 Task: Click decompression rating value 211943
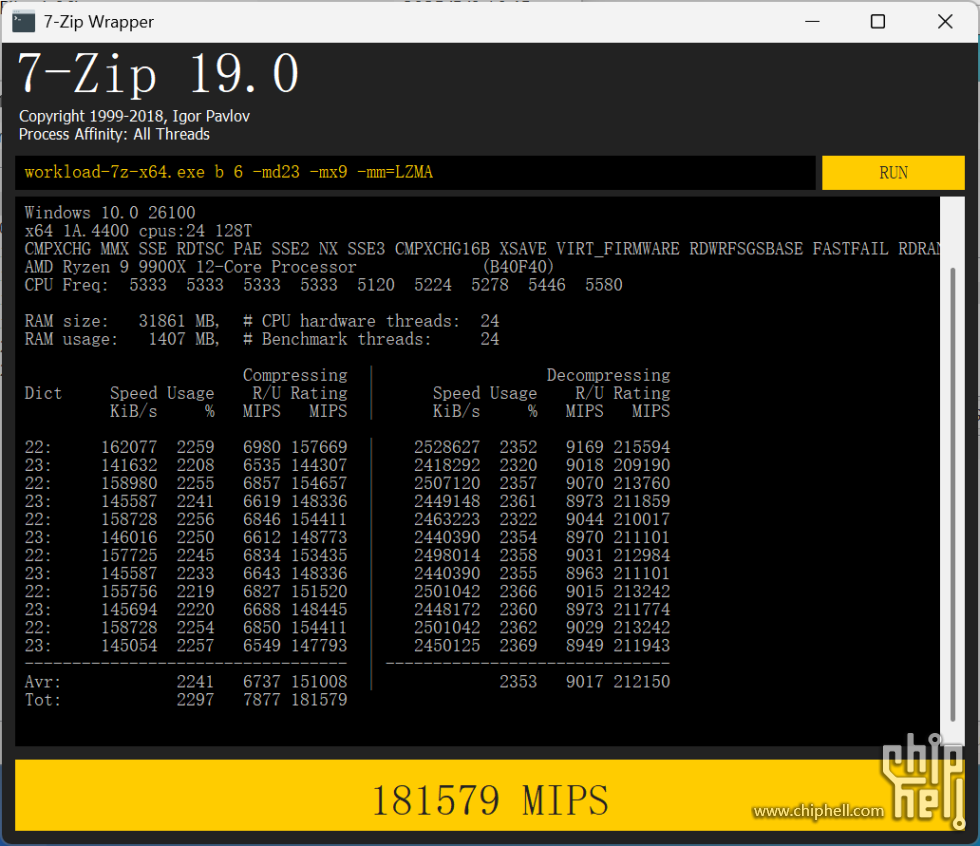coord(642,645)
